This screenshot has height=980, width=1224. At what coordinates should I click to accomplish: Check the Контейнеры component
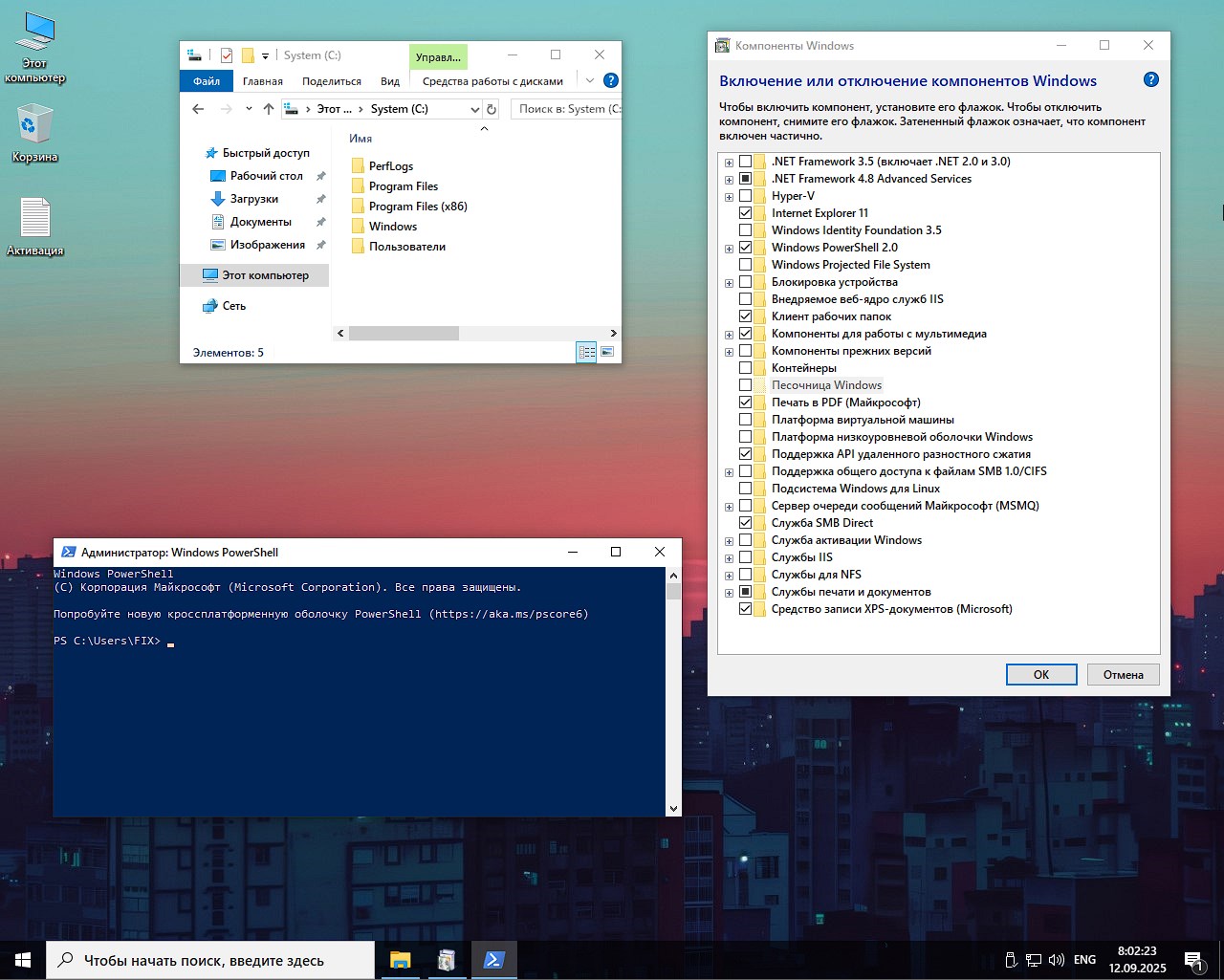[745, 368]
